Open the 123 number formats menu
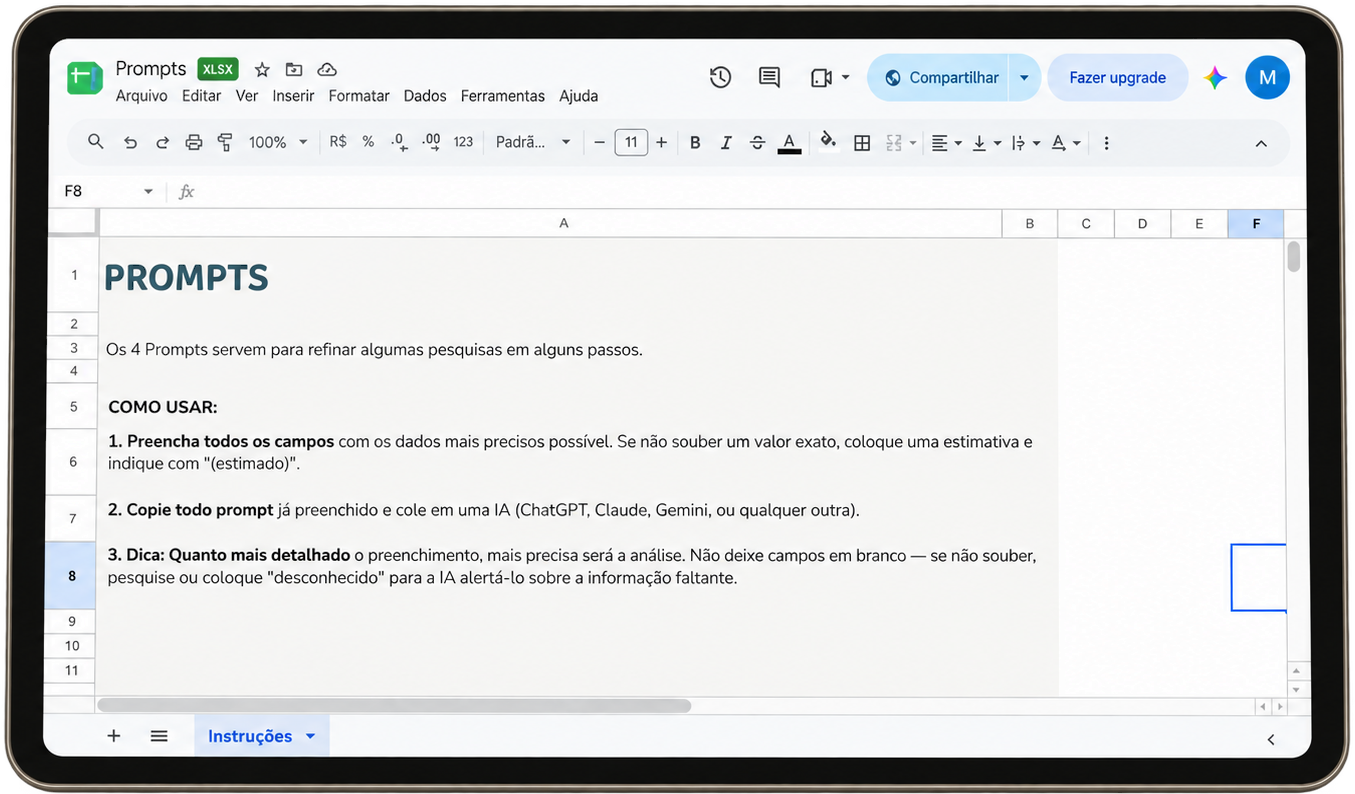Screen dimensions: 1355x794 (x=463, y=142)
